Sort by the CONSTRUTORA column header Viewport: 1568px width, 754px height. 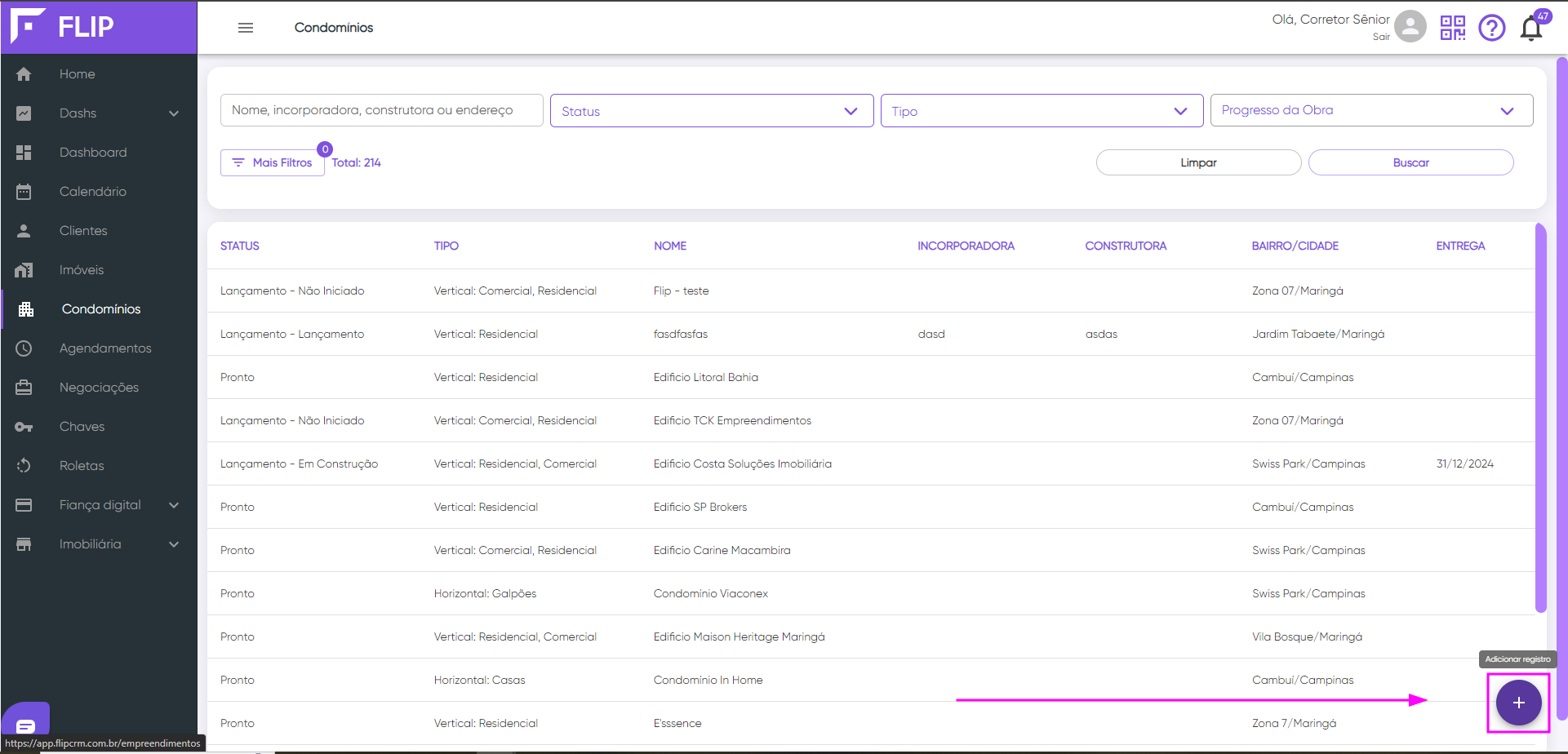coord(1126,246)
